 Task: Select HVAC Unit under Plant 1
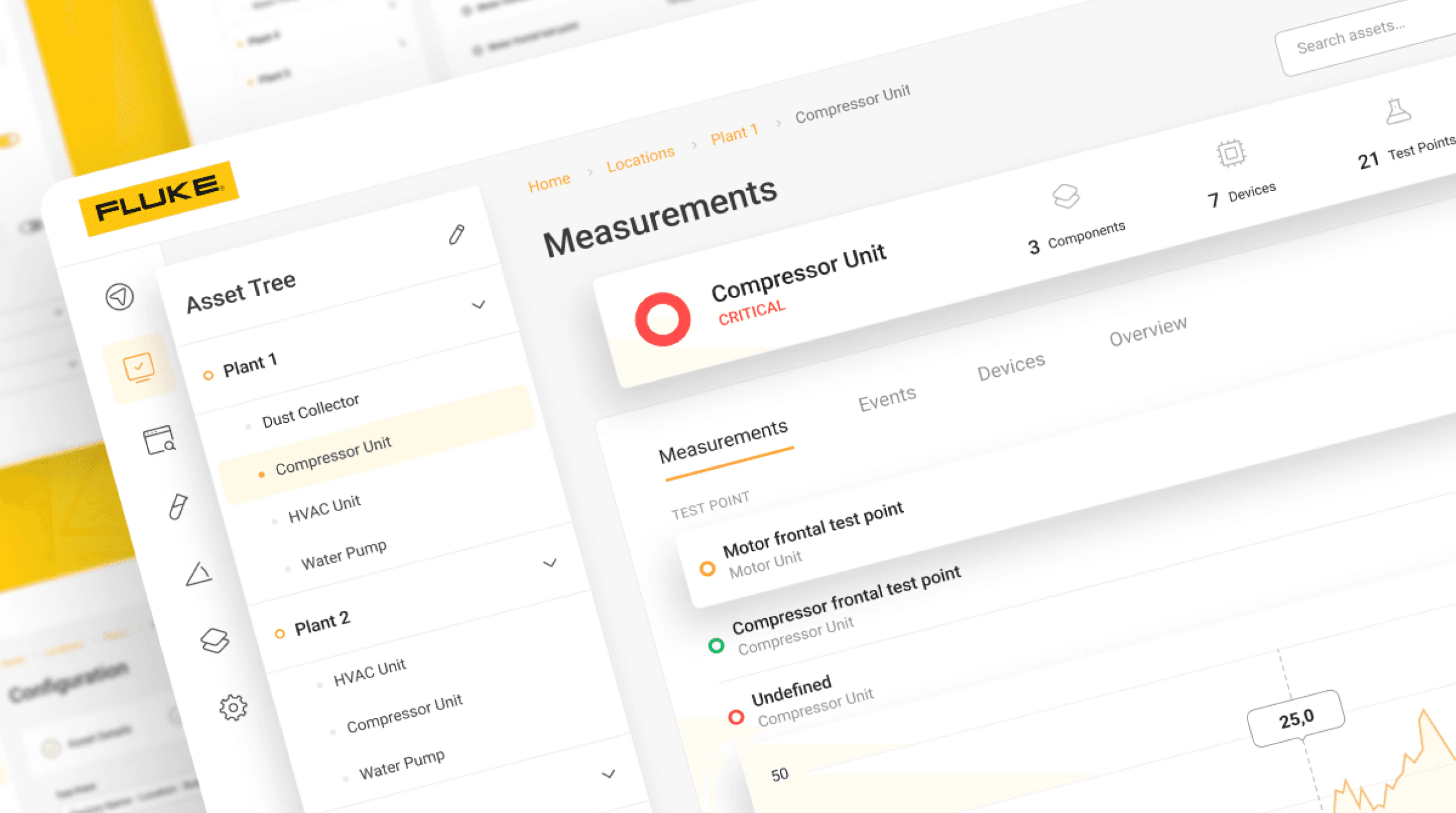(x=324, y=508)
